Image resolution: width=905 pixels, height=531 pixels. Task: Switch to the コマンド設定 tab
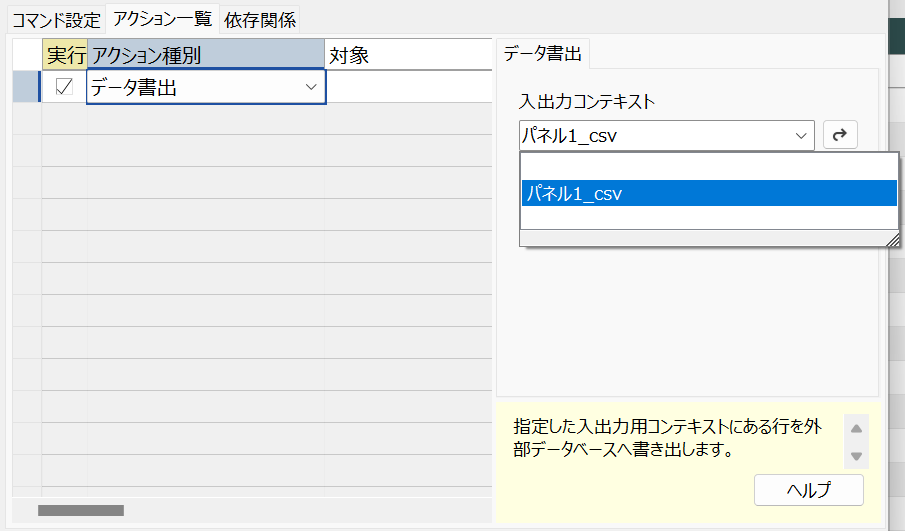click(57, 20)
